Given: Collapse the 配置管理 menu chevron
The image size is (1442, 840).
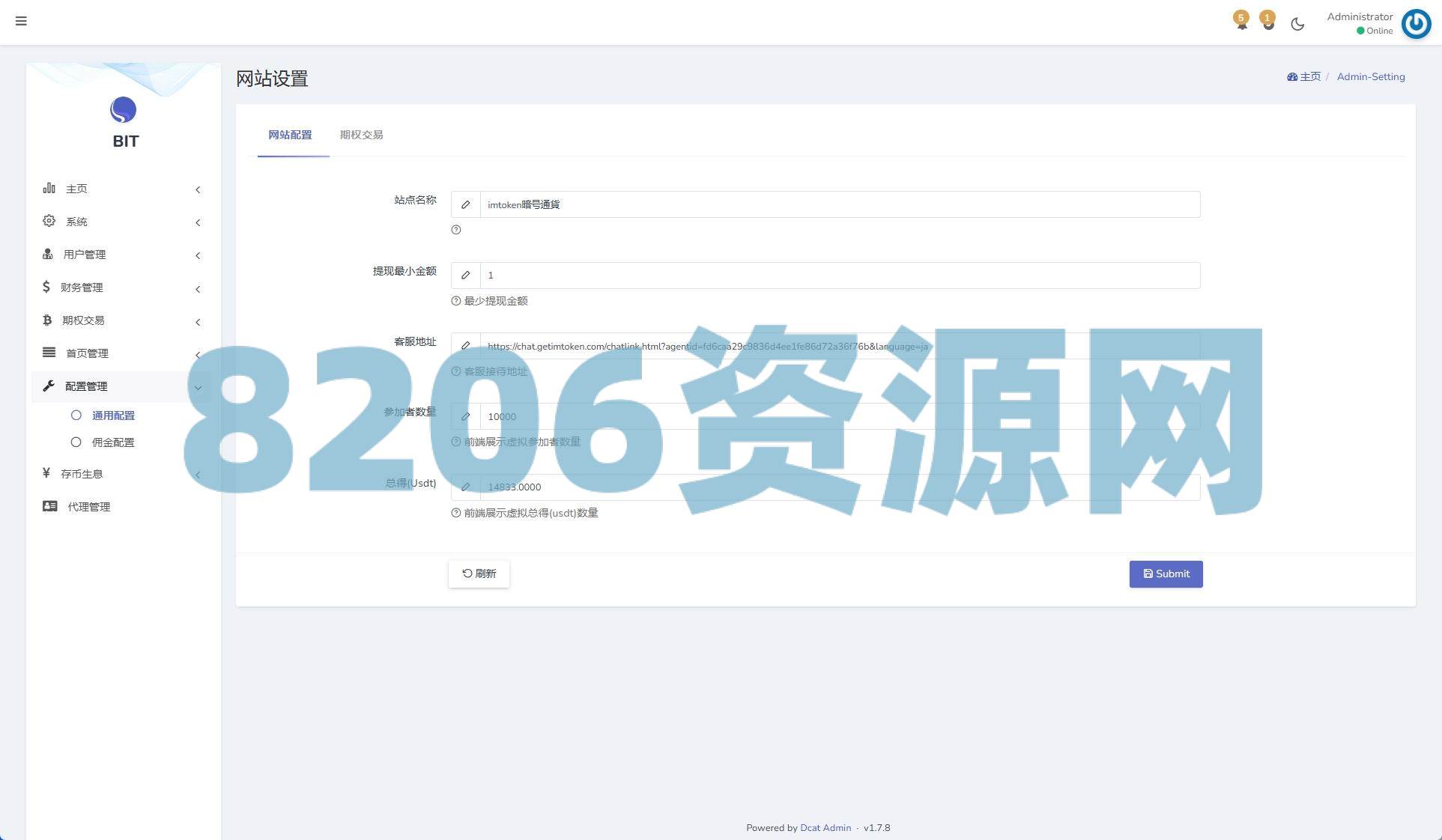Looking at the screenshot, I should (x=198, y=387).
